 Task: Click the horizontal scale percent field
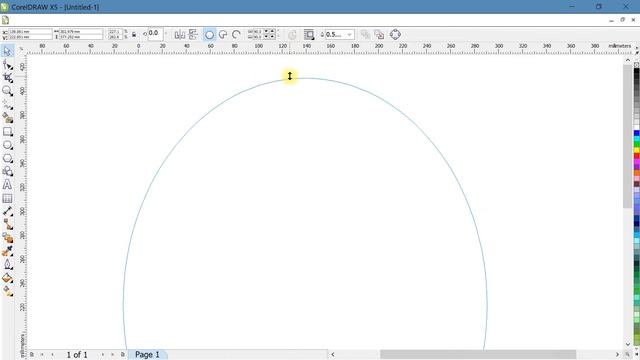point(116,31)
